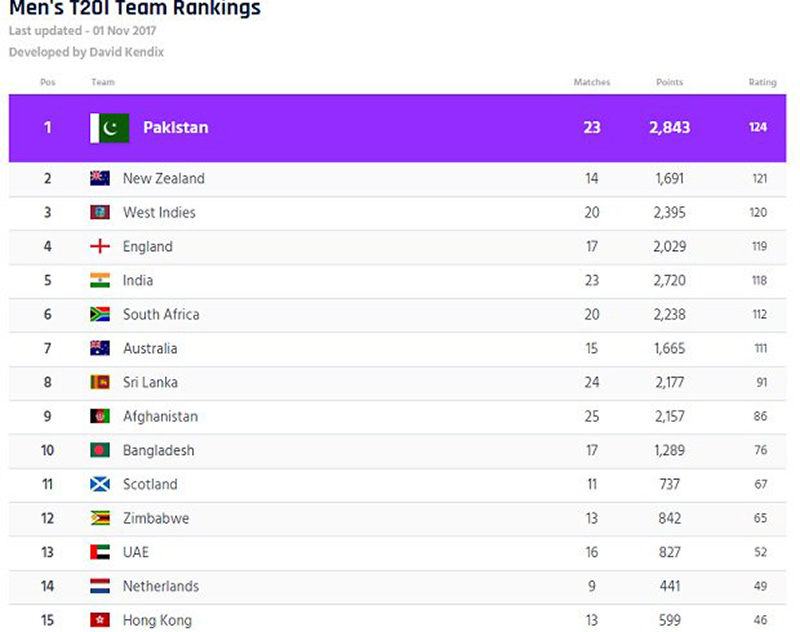This screenshot has width=800, height=632.
Task: Select the highlighted purple Pakistan row
Action: coord(400,128)
